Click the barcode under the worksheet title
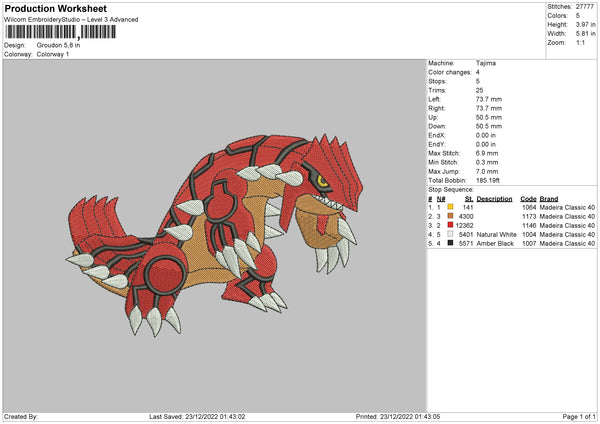 tap(60, 32)
